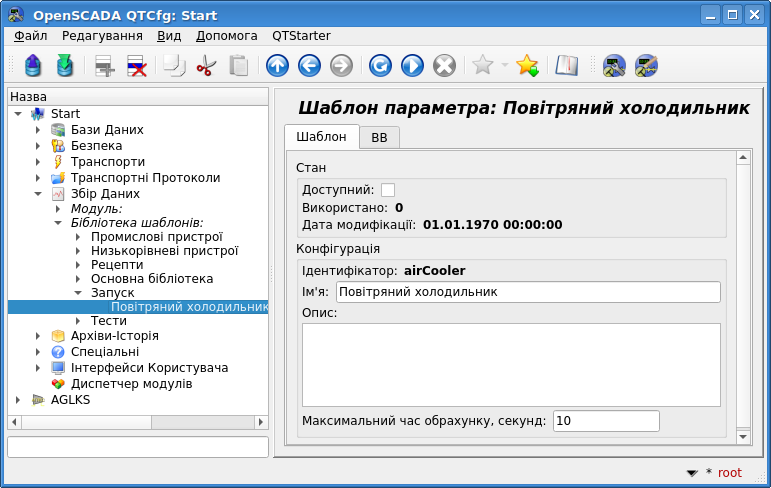Select Диспетчер модулів in the tree
The width and height of the screenshot is (771, 488).
coord(131,384)
